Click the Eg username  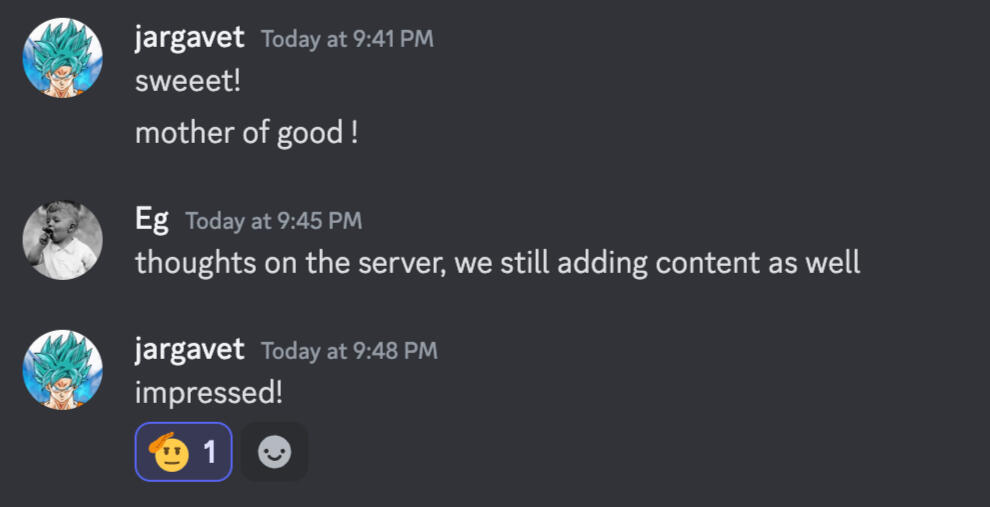pos(152,220)
